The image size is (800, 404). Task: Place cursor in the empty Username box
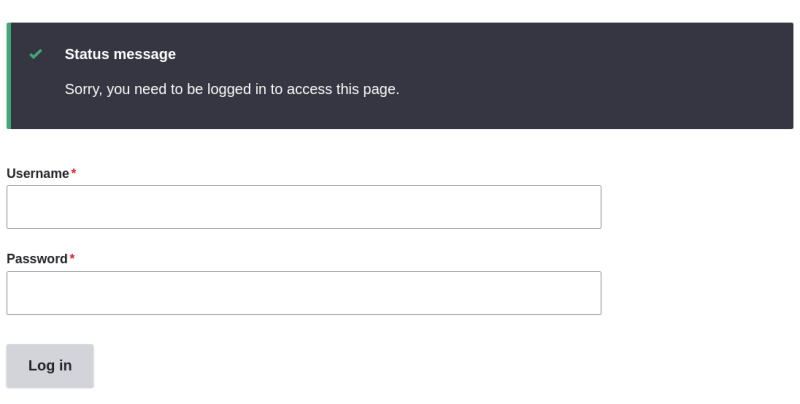(303, 207)
